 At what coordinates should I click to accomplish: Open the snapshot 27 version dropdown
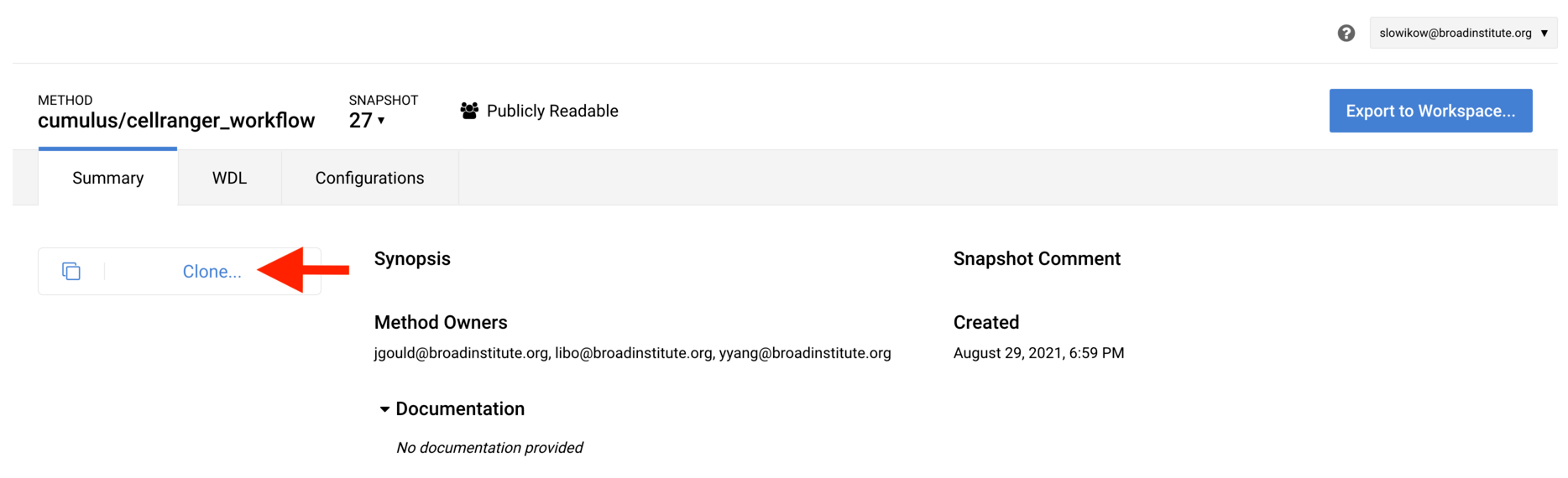point(368,121)
